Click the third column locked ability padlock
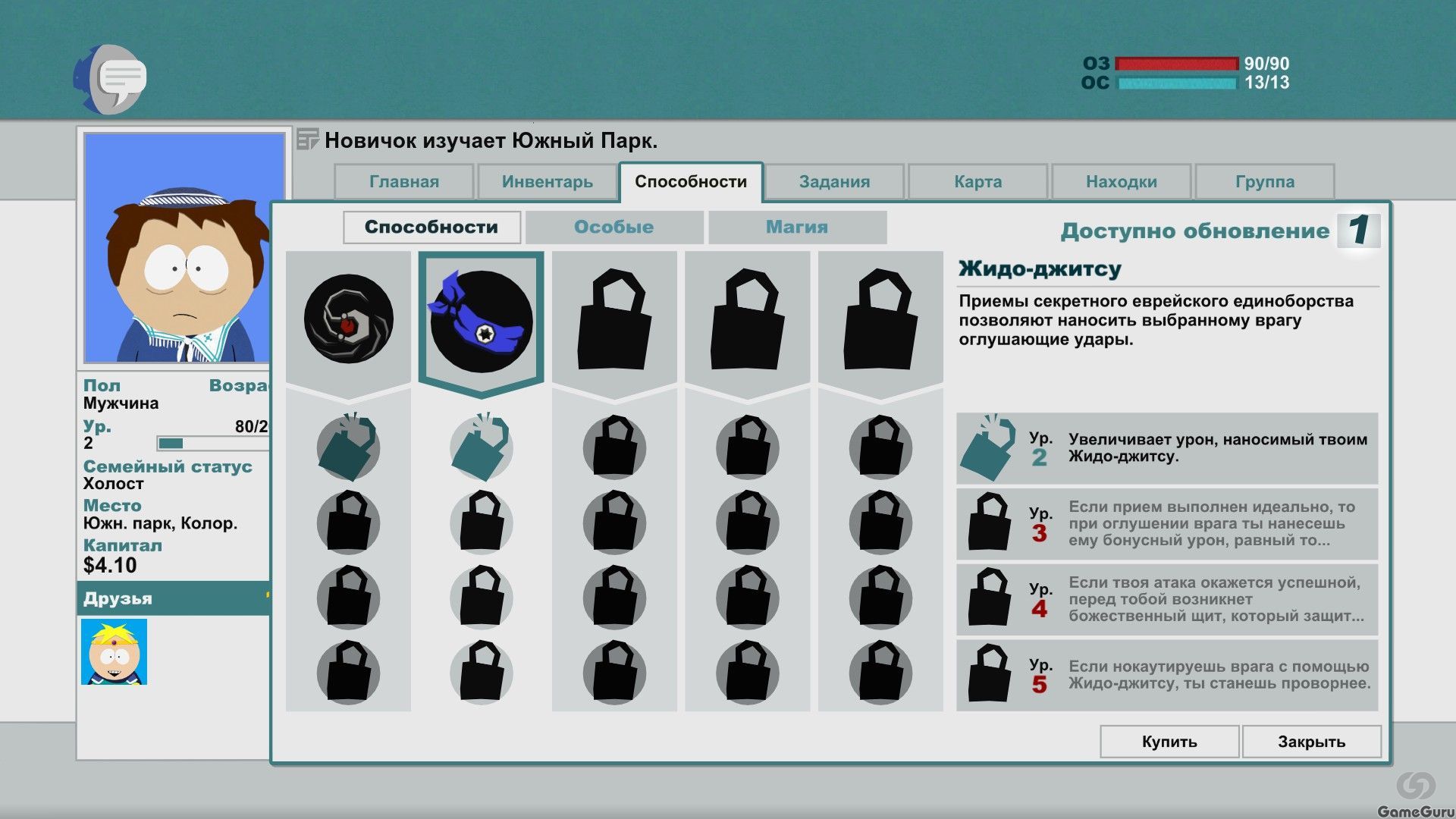The image size is (1456, 819). [614, 318]
